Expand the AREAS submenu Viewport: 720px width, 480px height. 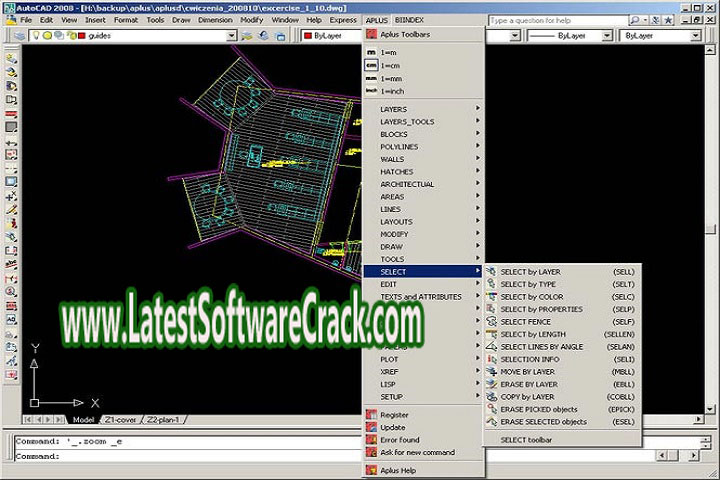pyautogui.click(x=423, y=197)
